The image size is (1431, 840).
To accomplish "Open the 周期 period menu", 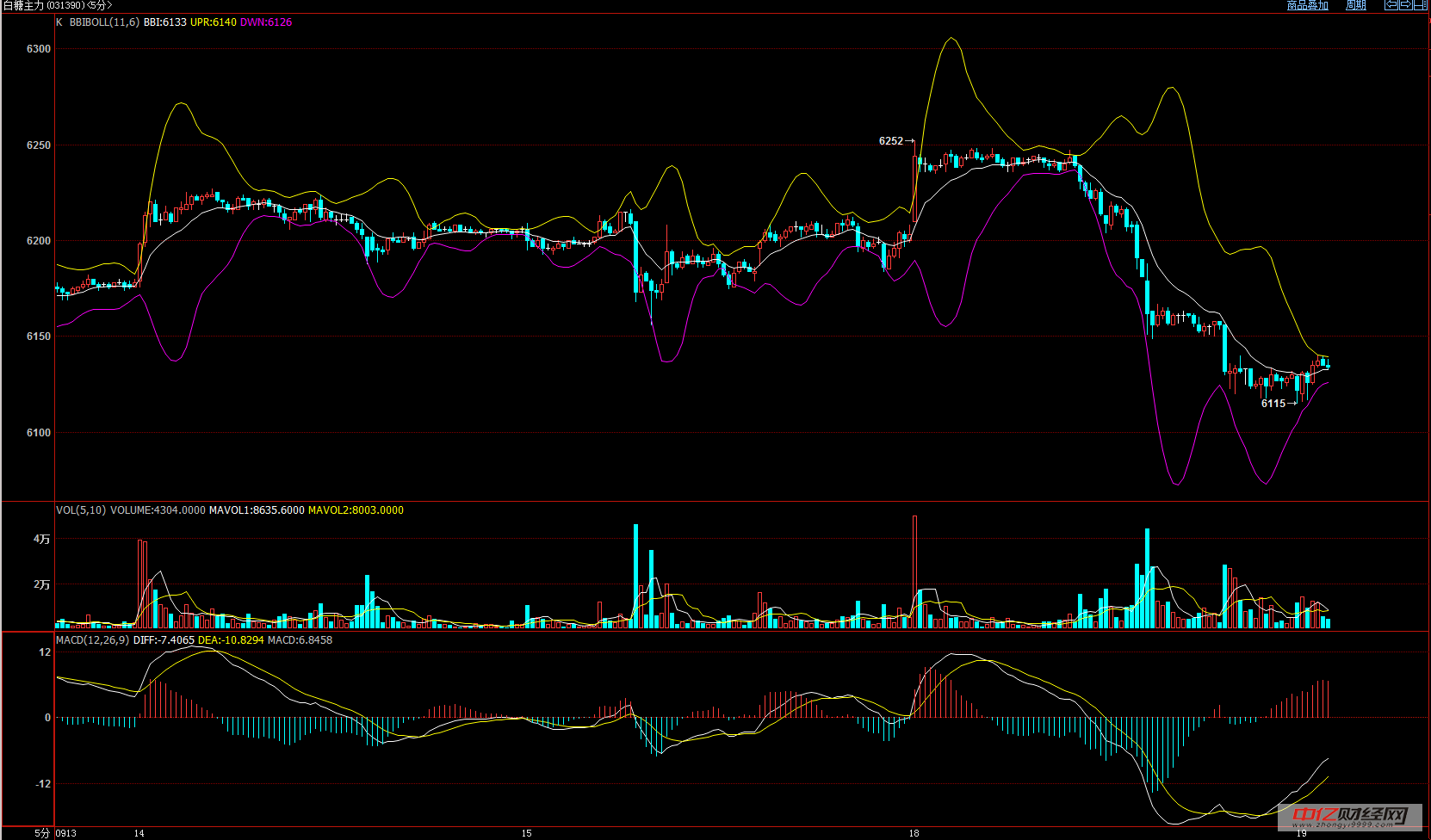I will pyautogui.click(x=1356, y=5).
